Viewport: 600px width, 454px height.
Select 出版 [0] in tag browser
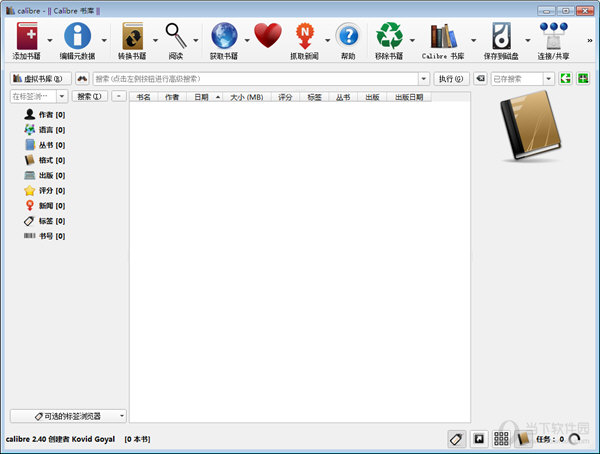(45, 175)
